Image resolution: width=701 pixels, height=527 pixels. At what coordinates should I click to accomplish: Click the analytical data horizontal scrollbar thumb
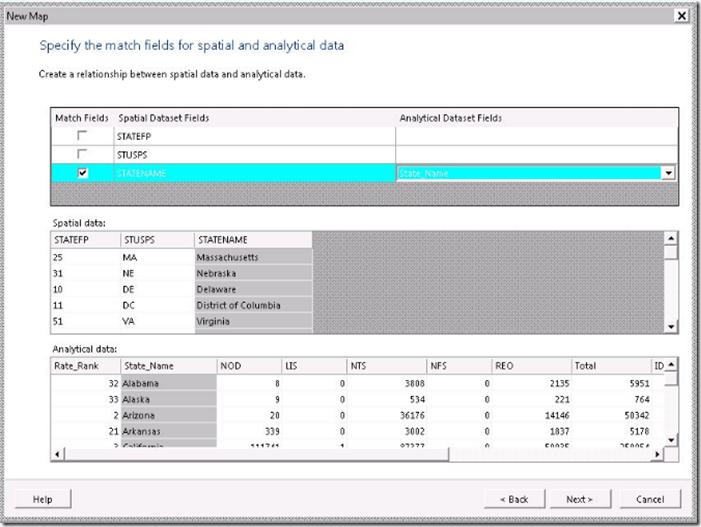[x=257, y=454]
